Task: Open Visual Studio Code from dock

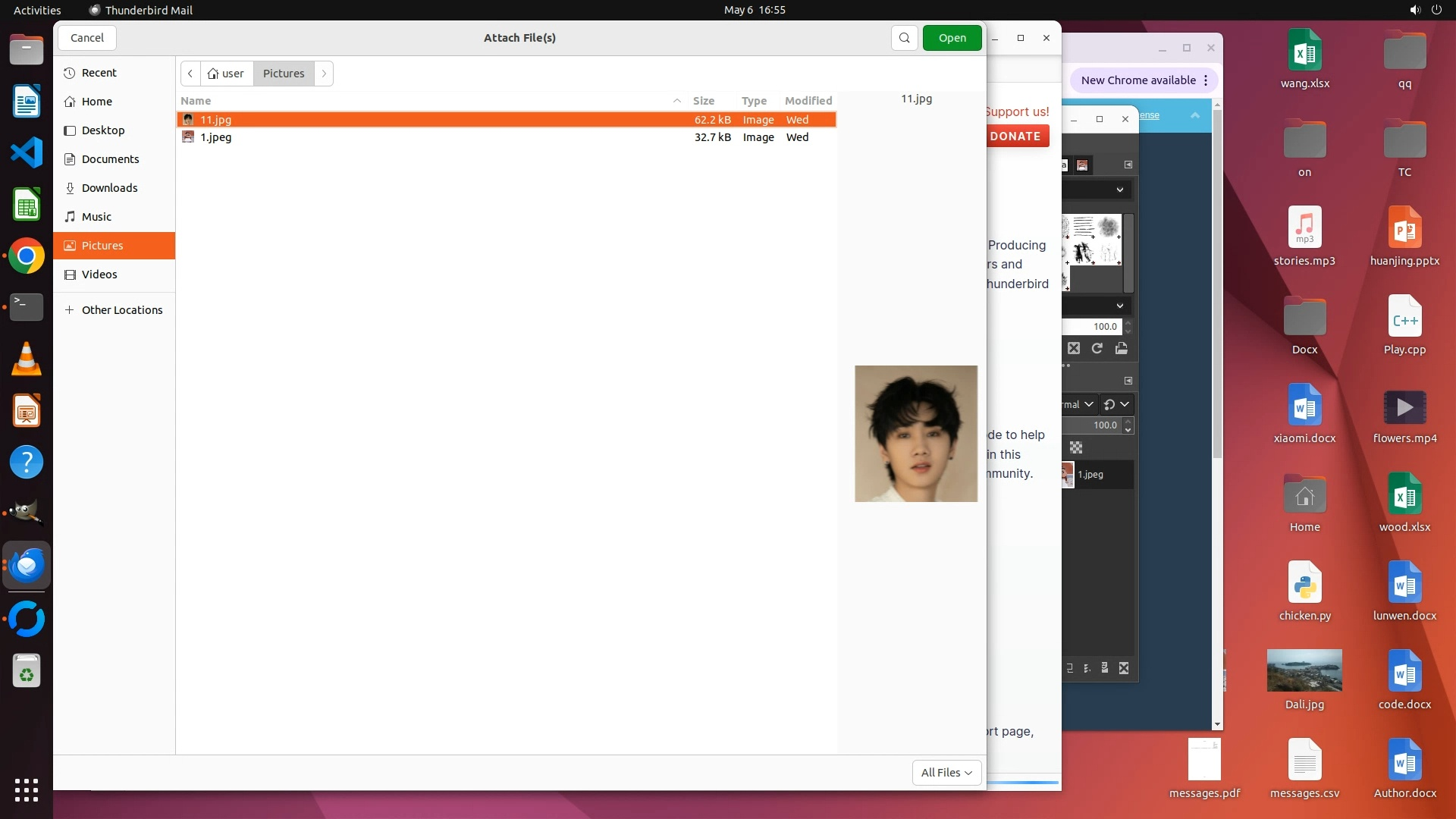Action: 27,153
